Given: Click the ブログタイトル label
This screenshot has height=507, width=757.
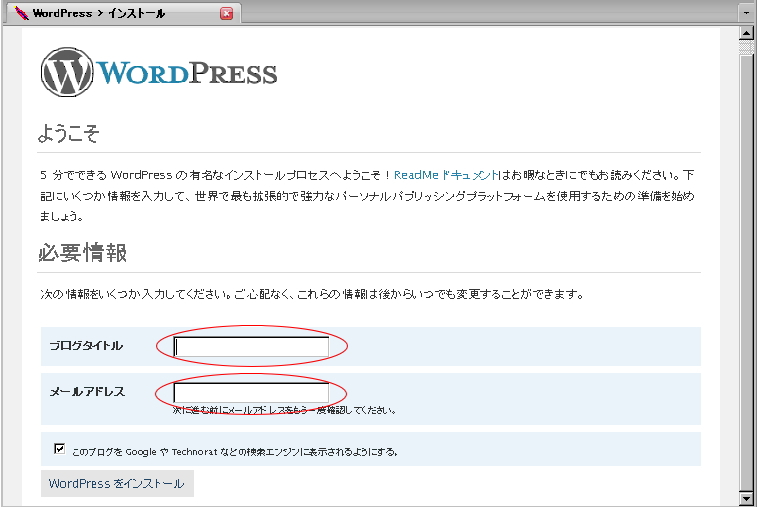Looking at the screenshot, I should (86, 346).
